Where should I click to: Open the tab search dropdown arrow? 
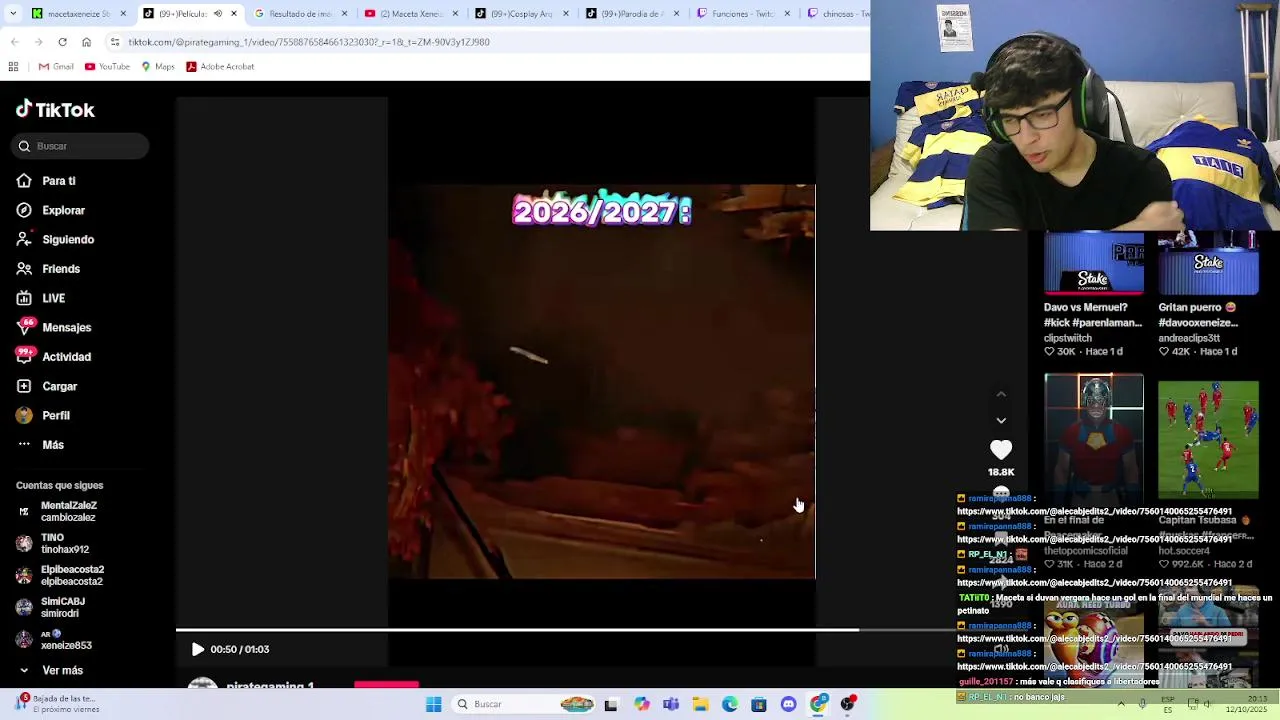pyautogui.click(x=13, y=13)
